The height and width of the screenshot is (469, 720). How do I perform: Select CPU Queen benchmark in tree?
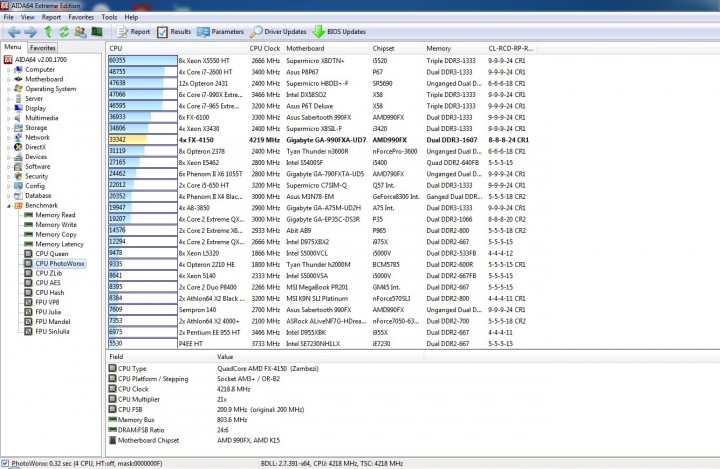point(51,254)
